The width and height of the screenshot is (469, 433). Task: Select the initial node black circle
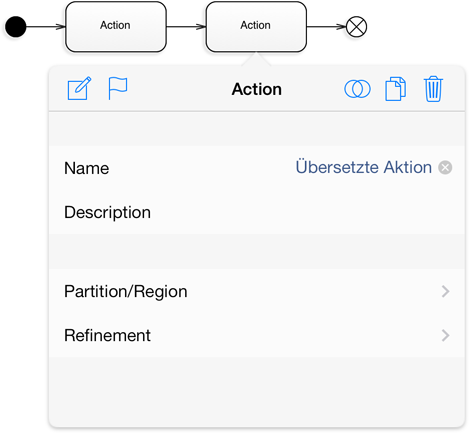click(x=15, y=27)
